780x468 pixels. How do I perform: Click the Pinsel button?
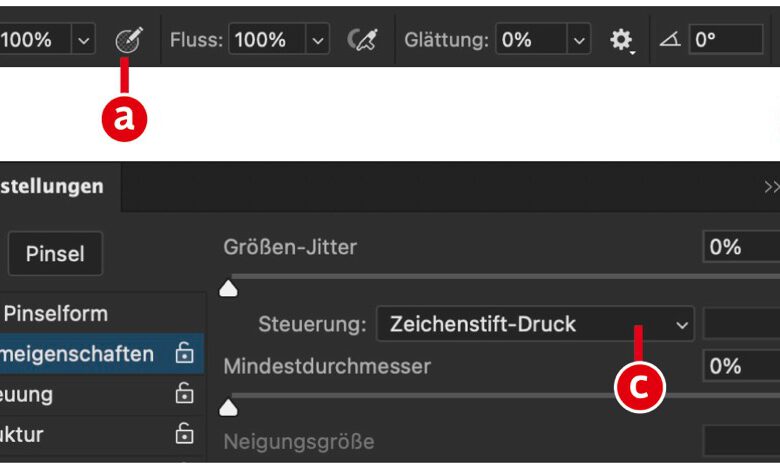click(x=55, y=253)
